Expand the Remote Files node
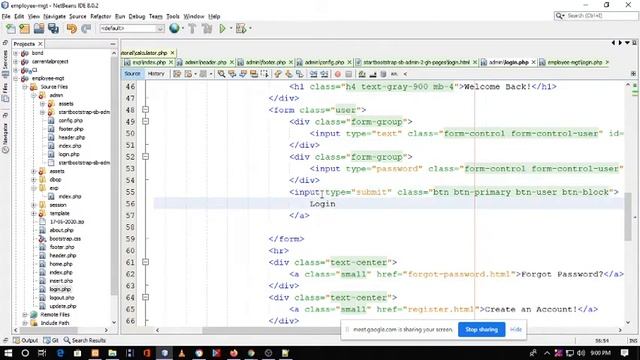This screenshot has width=640, height=360. click(24, 315)
